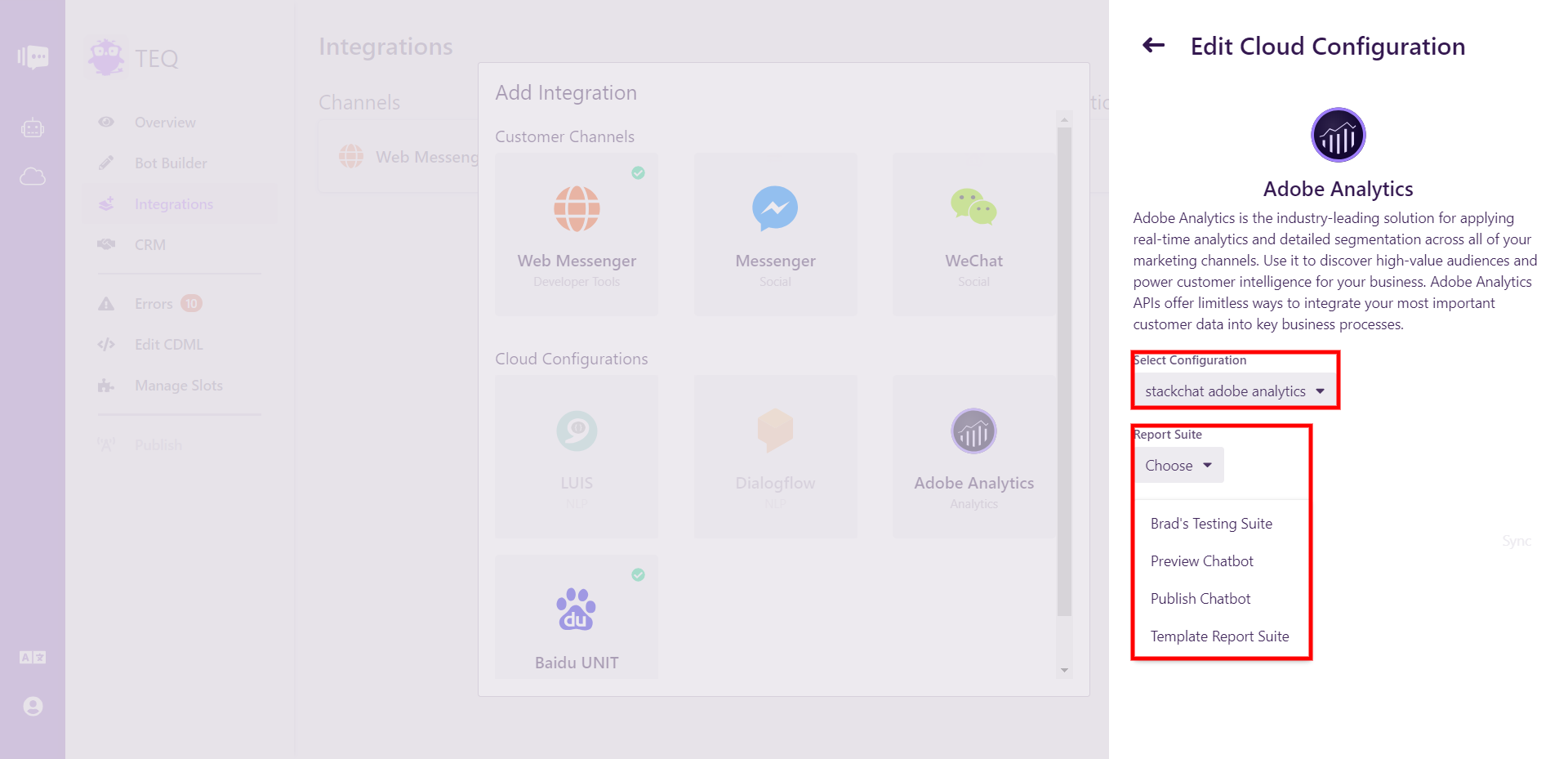Open the Report Suite Choose dropdown

(1178, 465)
